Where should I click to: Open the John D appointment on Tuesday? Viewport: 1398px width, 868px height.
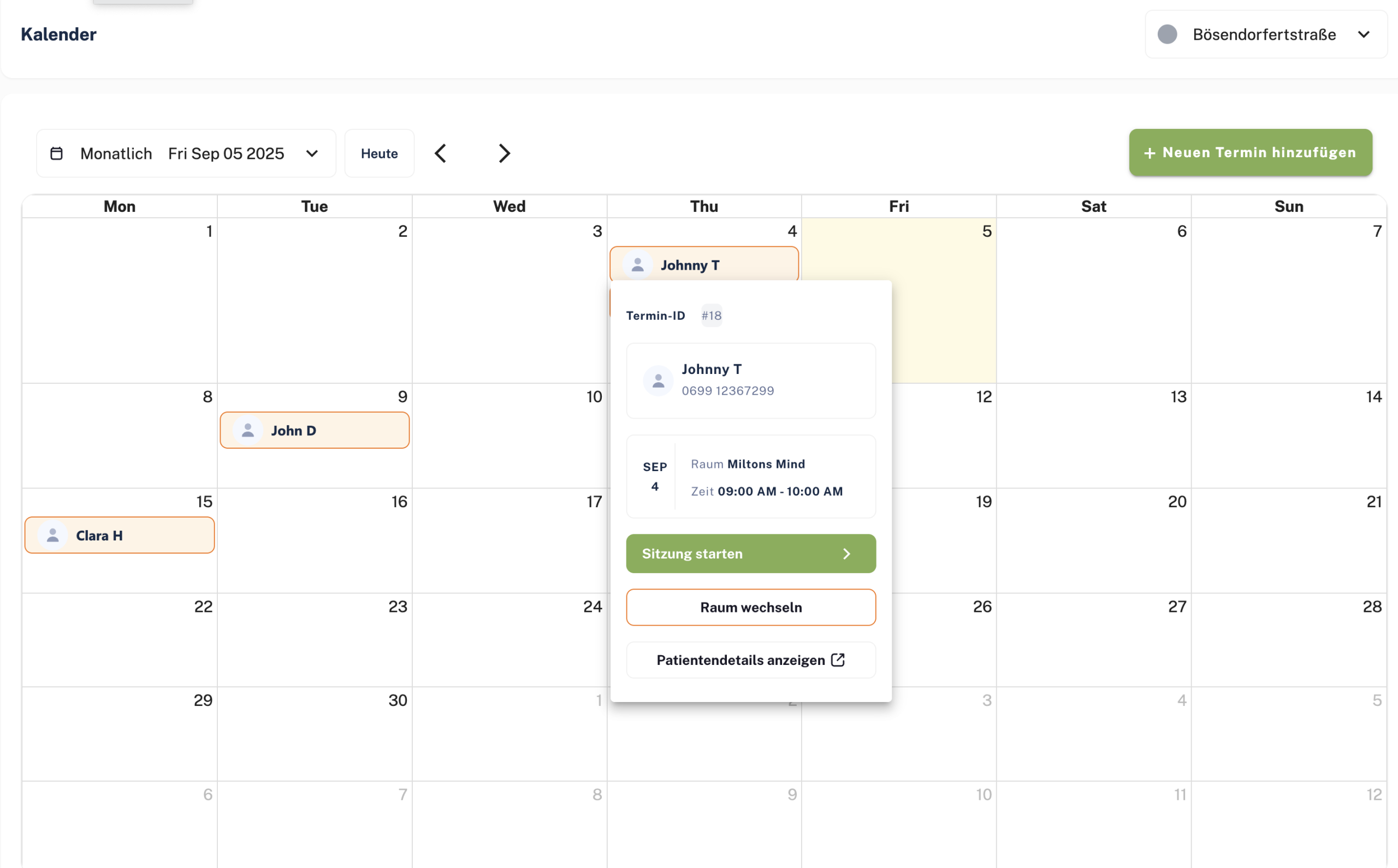315,430
